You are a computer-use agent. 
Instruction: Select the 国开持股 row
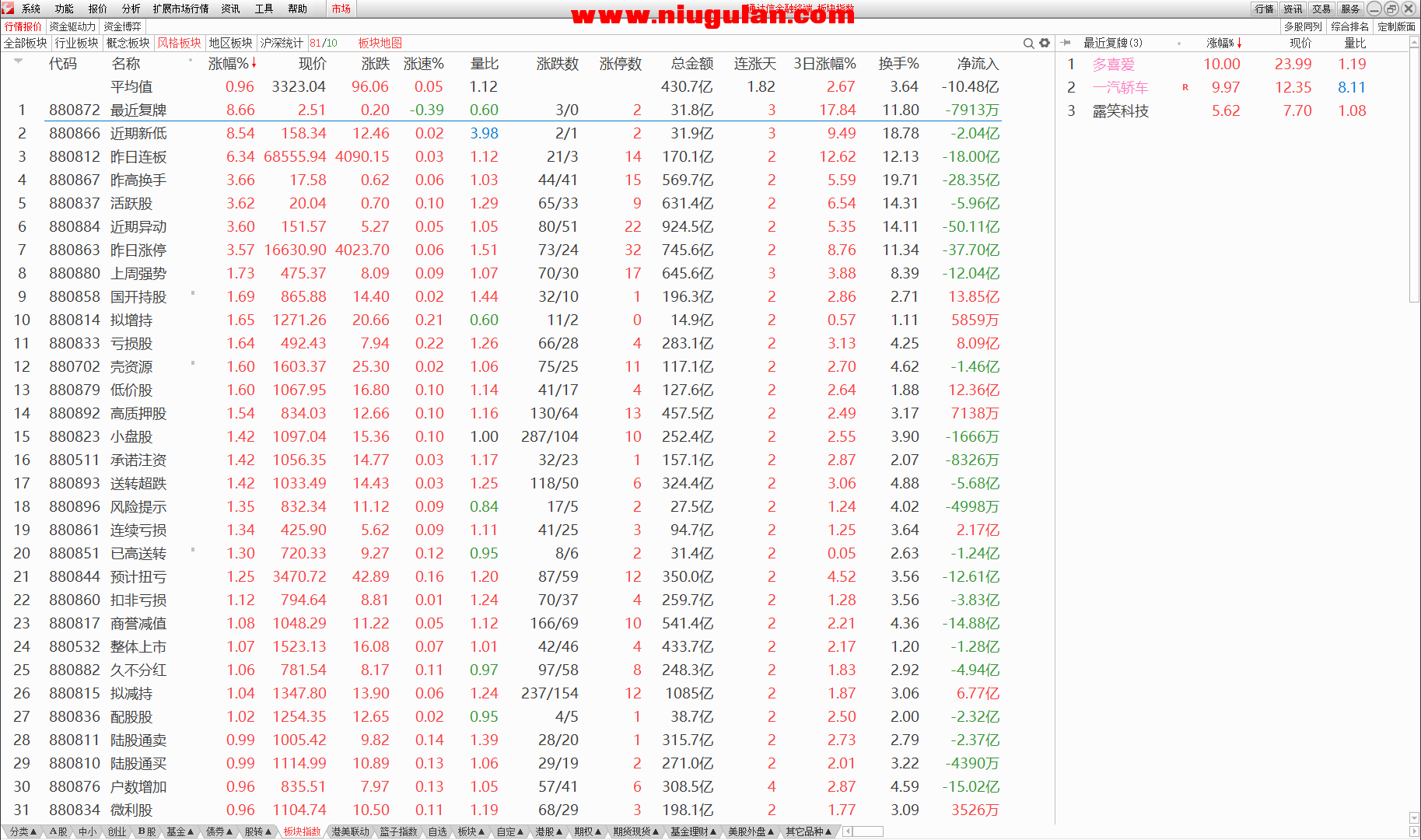click(501, 296)
